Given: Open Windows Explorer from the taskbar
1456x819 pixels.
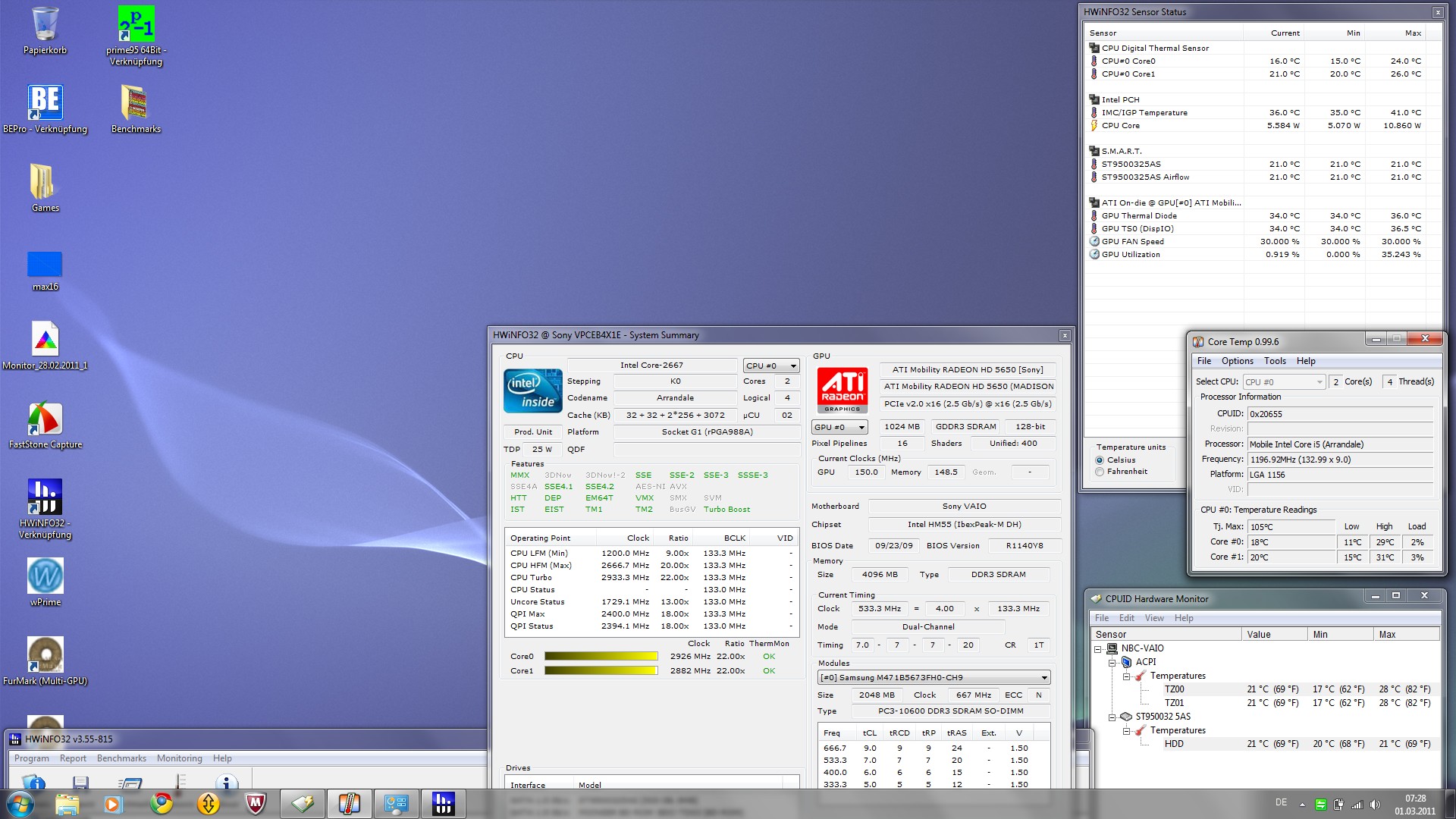Looking at the screenshot, I should point(67,804).
